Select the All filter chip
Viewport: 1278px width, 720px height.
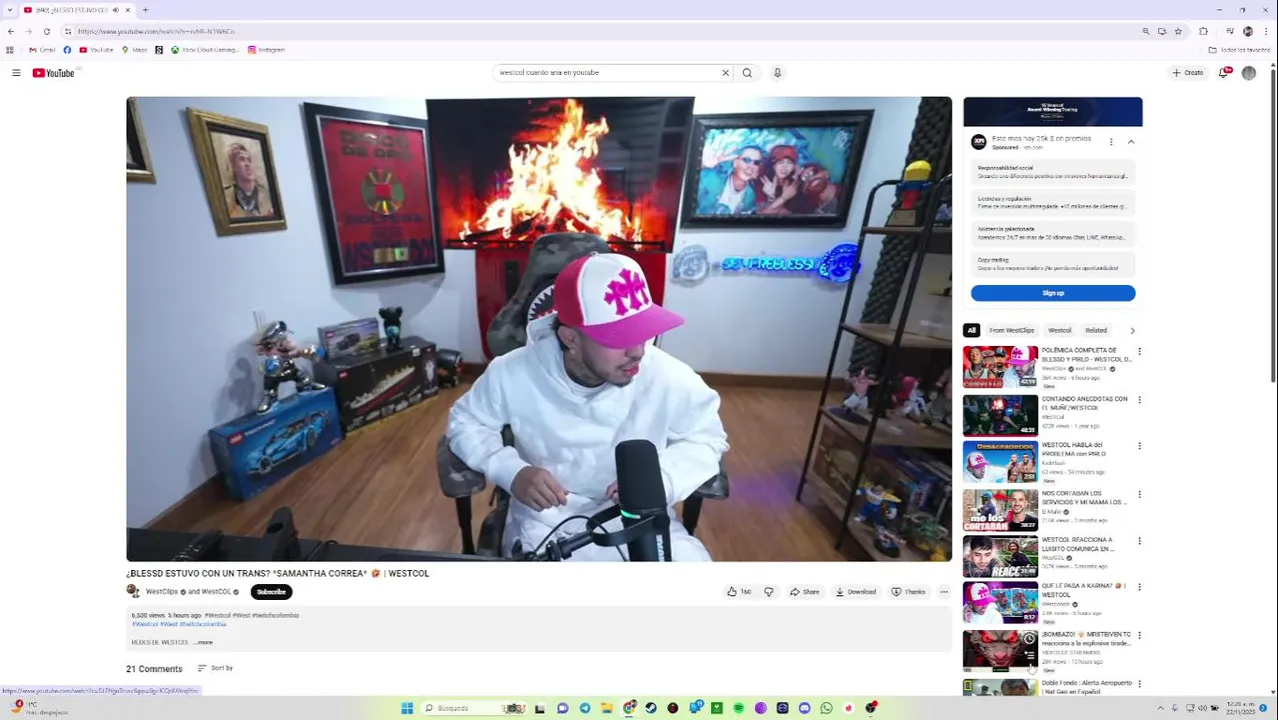971,330
